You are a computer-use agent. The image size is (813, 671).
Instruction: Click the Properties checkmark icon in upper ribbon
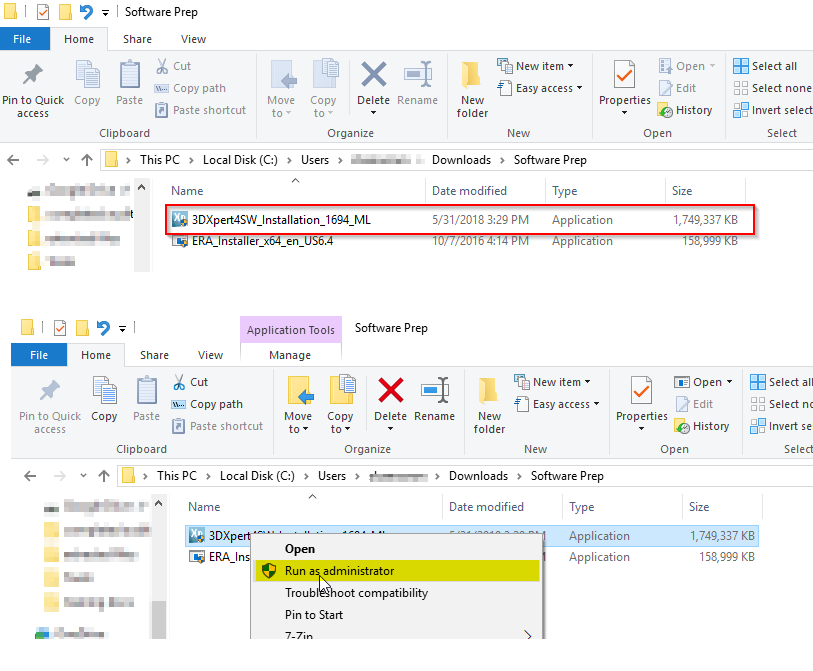[x=624, y=76]
